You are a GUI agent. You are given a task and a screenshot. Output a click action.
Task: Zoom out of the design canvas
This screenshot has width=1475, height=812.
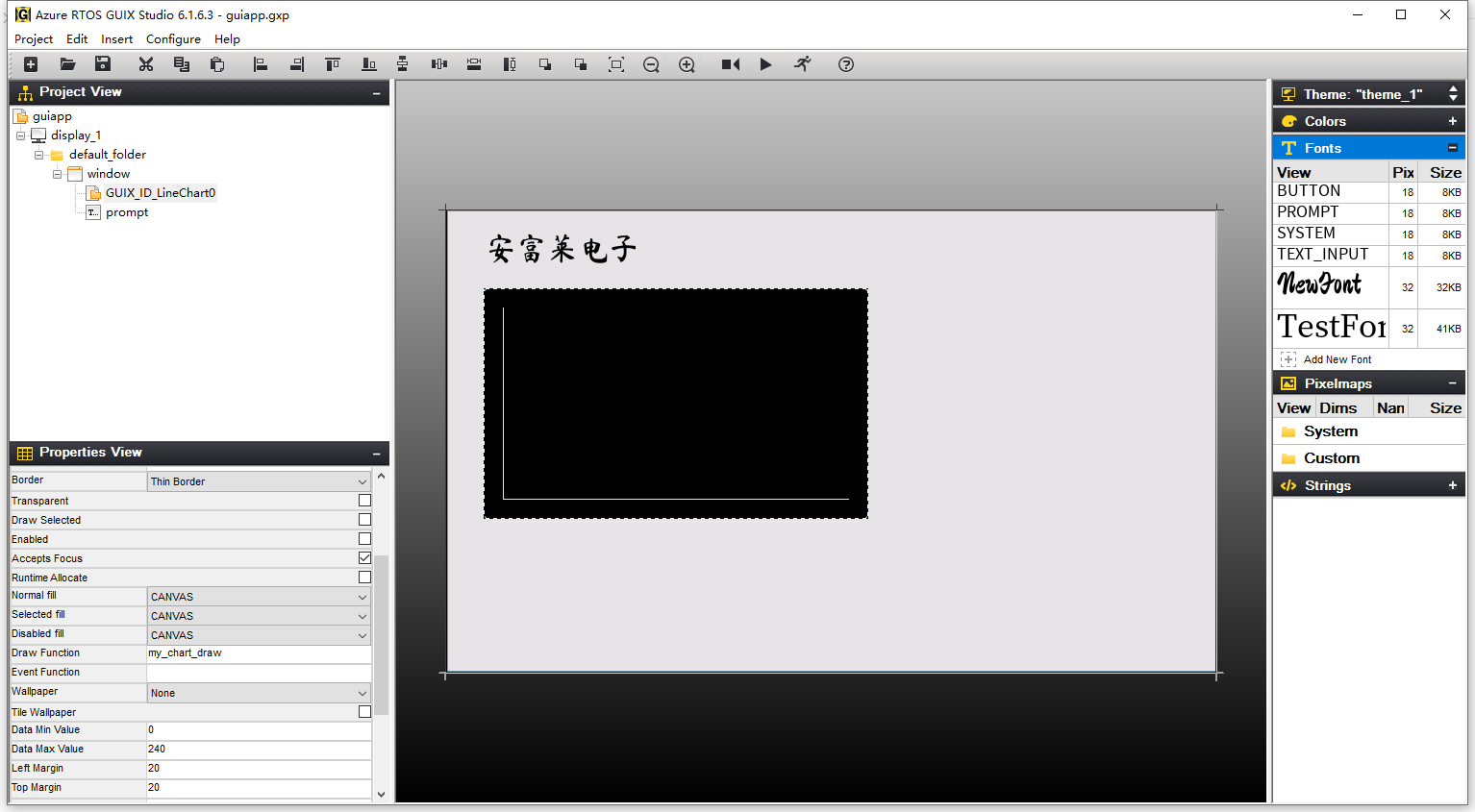pos(651,64)
